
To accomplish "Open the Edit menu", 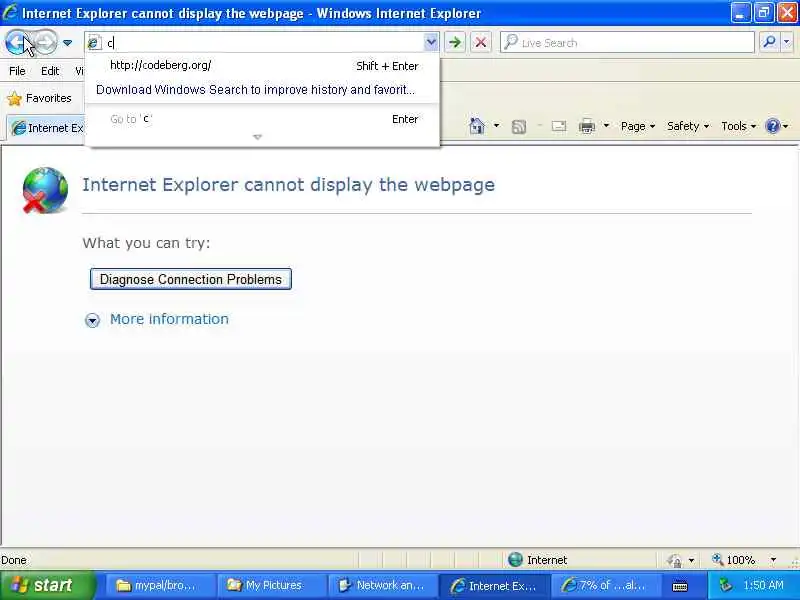I will click(50, 71).
